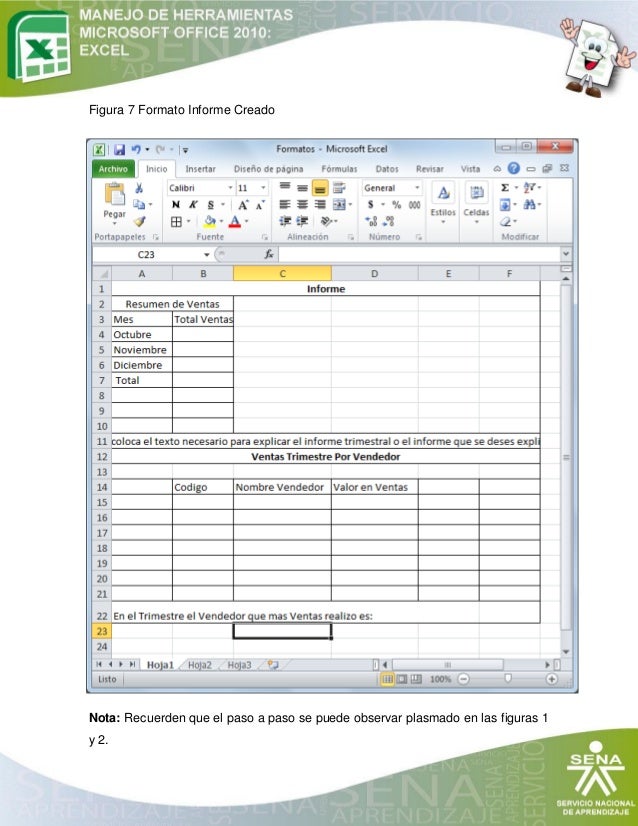638x826 pixels.
Task: Switch to the Diseño de página tab
Action: coord(268,169)
